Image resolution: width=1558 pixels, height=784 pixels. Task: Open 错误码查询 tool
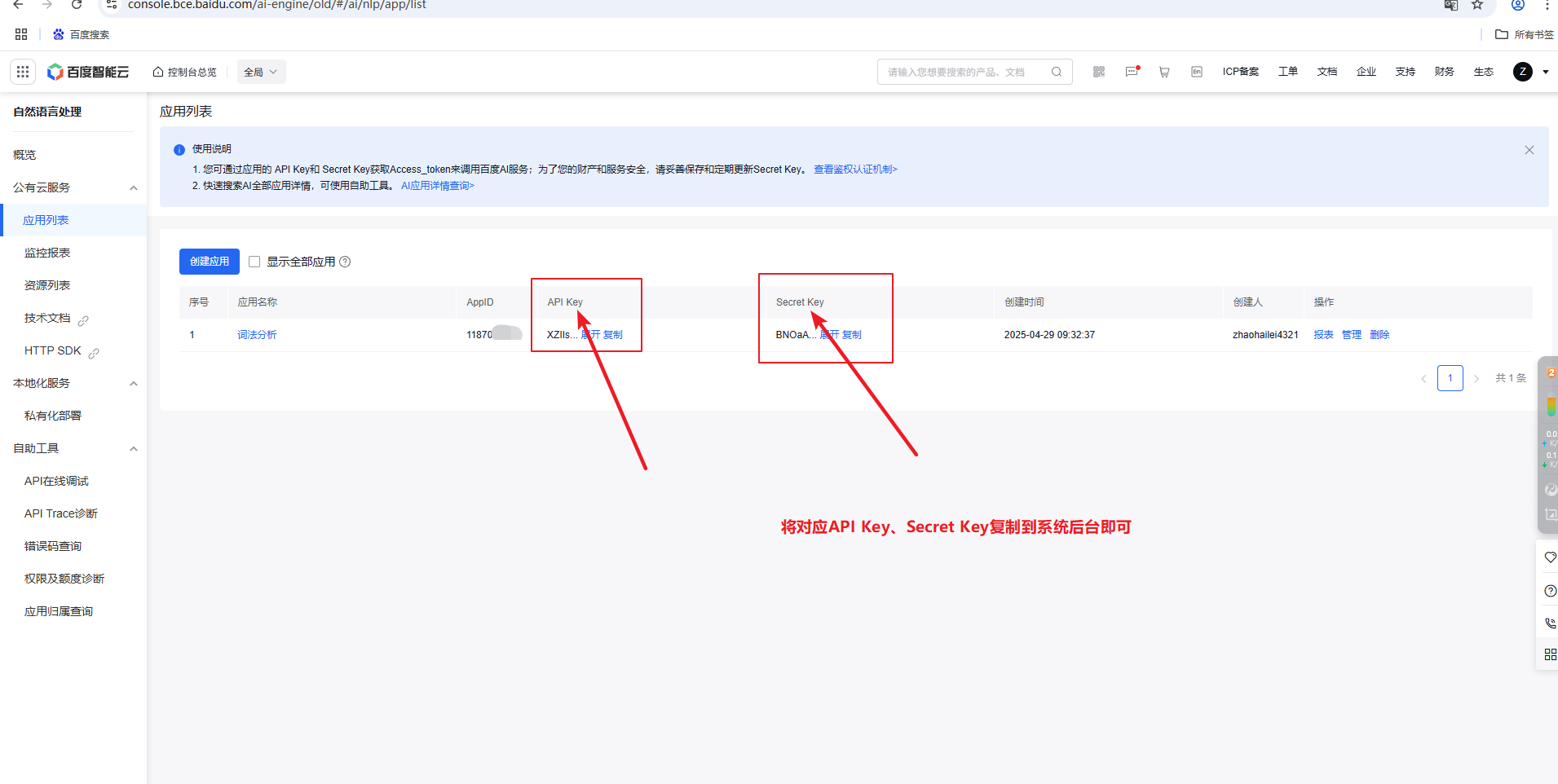53,546
